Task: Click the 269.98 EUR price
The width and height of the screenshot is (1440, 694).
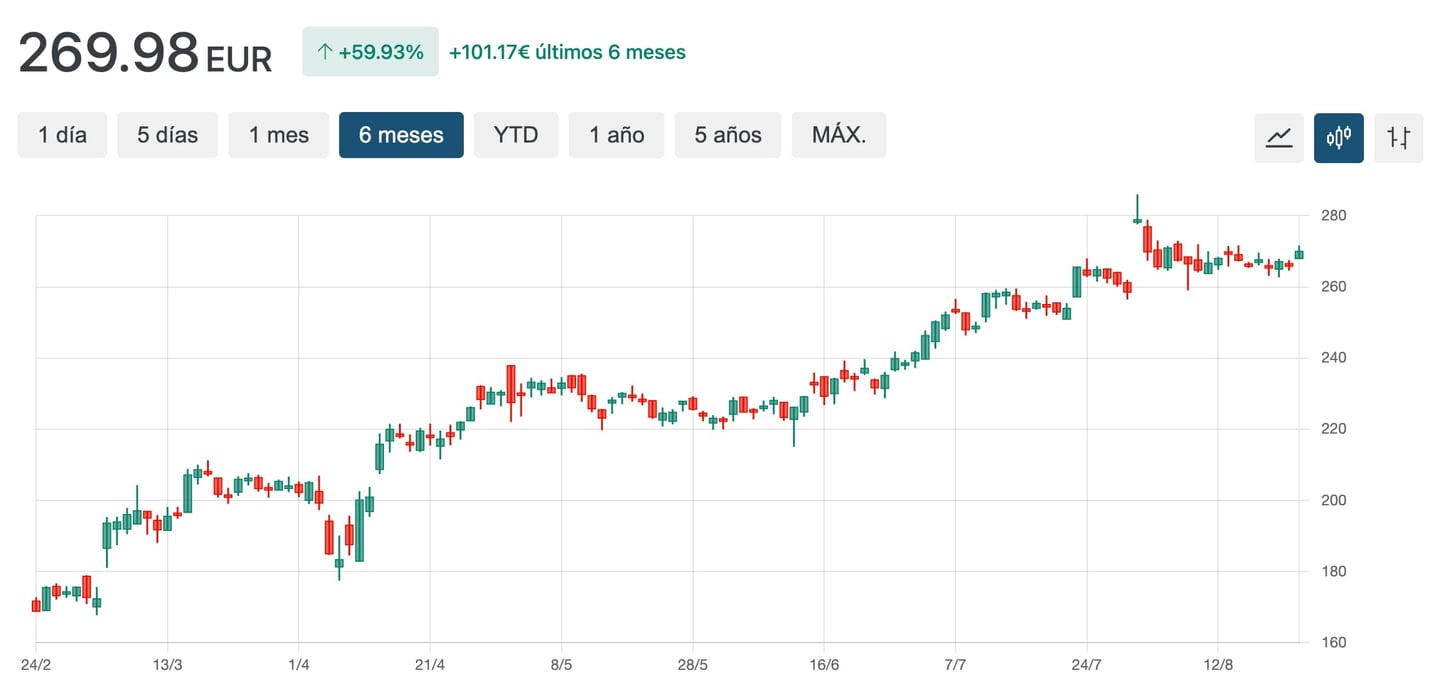Action: pyautogui.click(x=145, y=53)
